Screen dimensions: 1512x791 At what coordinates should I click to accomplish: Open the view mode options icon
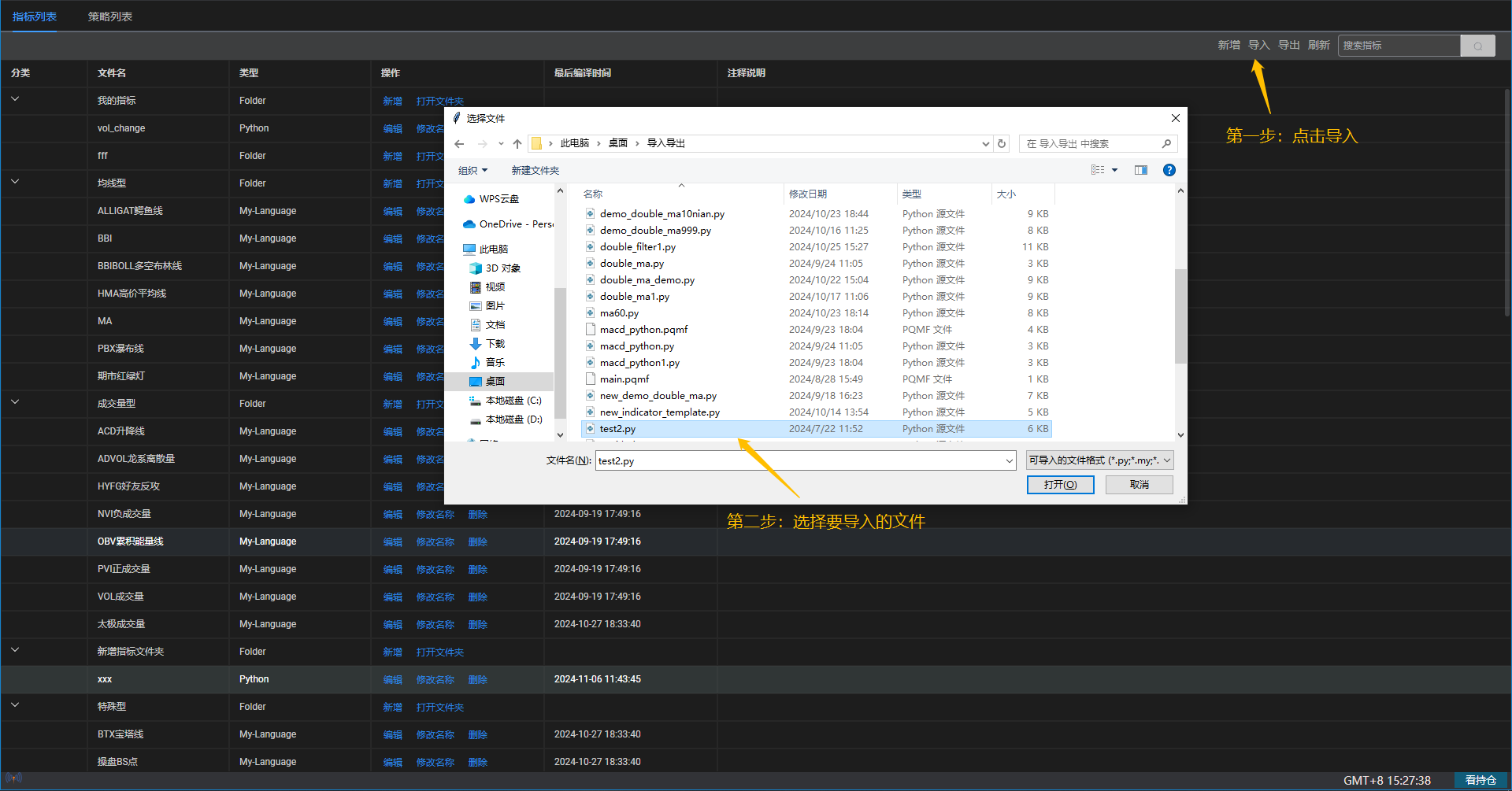coord(1098,170)
